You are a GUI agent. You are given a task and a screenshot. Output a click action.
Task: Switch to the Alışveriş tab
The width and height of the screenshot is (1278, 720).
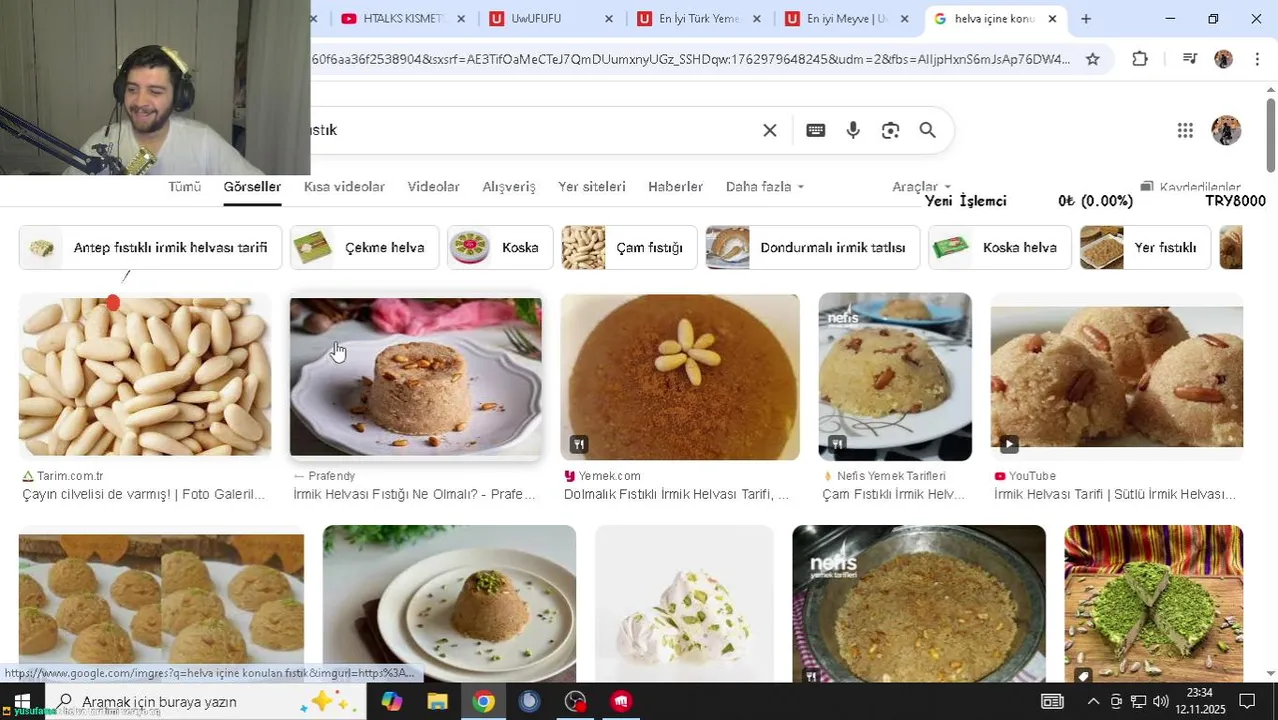[509, 187]
